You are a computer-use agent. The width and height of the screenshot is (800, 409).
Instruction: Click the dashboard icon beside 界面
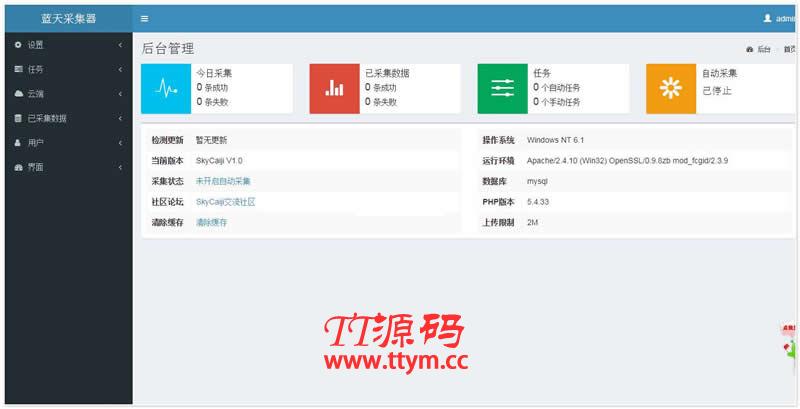(x=18, y=167)
